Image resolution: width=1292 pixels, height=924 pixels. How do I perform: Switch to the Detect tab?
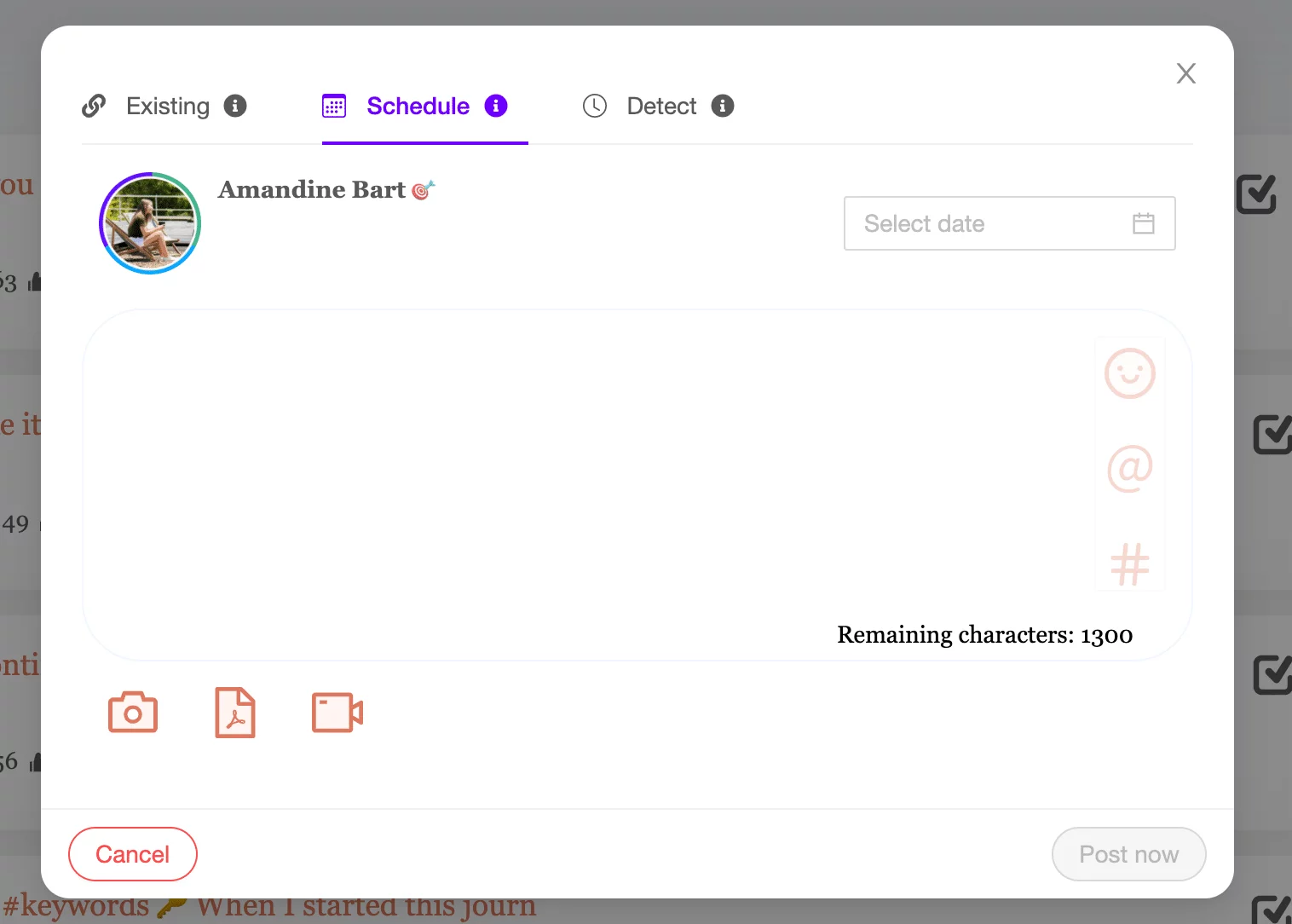pos(660,106)
